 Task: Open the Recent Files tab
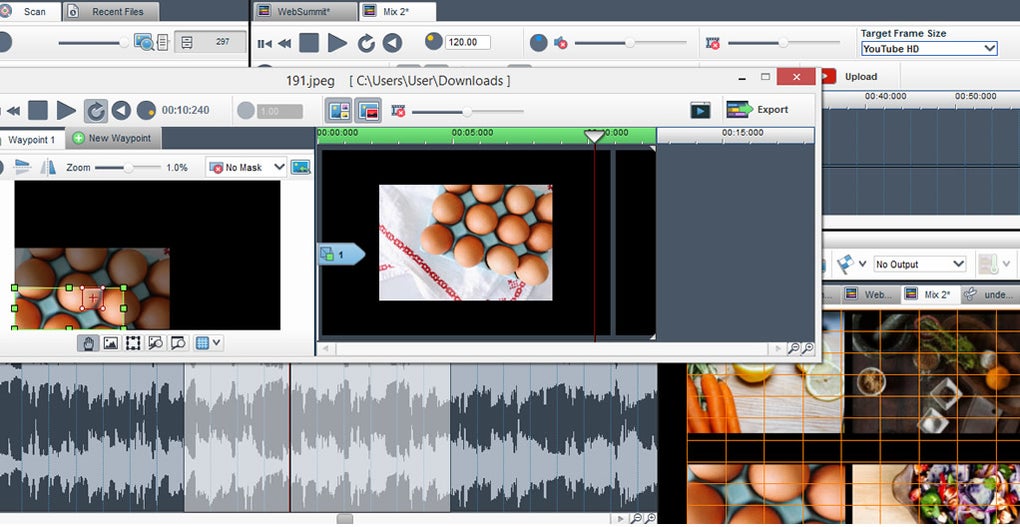111,11
